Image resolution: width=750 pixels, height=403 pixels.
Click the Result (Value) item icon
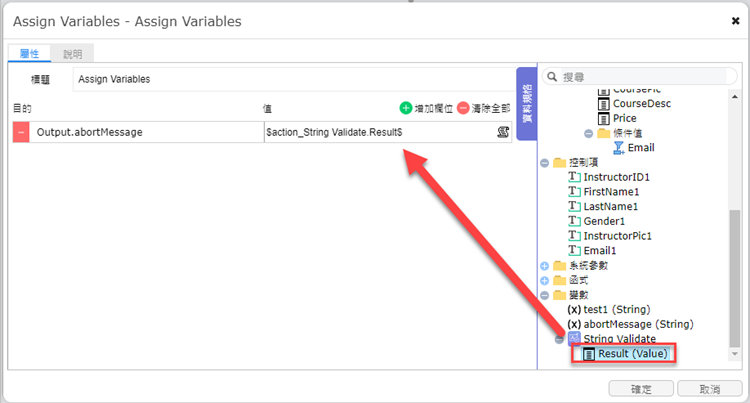coord(589,354)
